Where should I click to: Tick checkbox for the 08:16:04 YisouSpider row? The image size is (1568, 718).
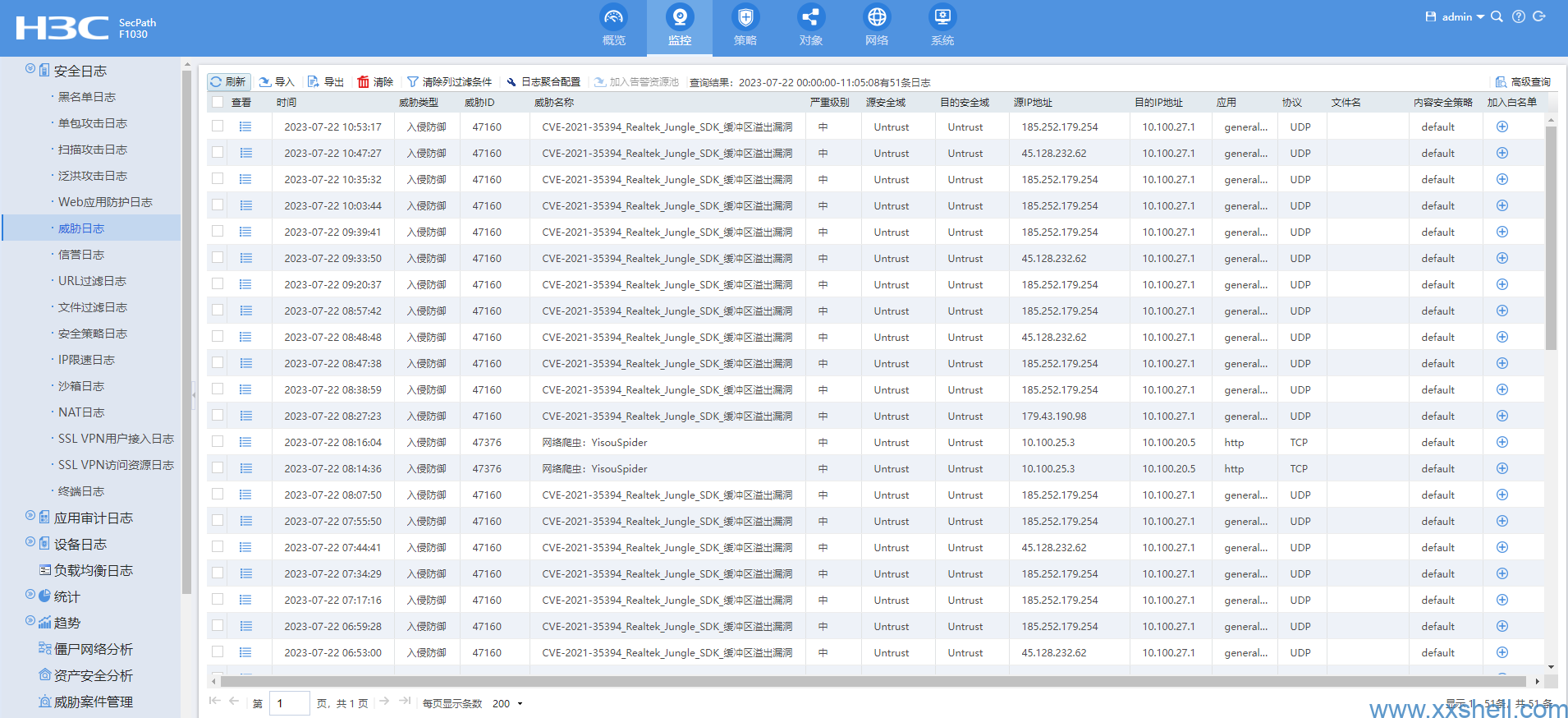click(x=218, y=442)
